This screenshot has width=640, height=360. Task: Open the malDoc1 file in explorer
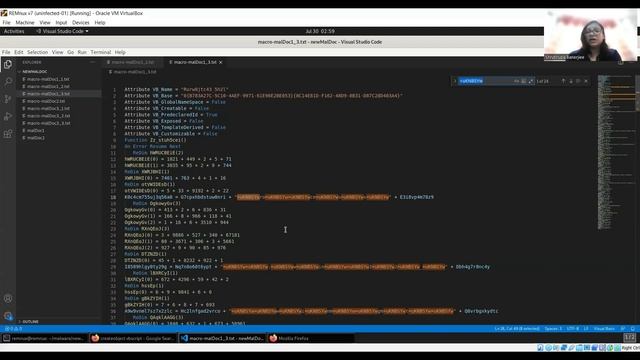(x=59, y=131)
